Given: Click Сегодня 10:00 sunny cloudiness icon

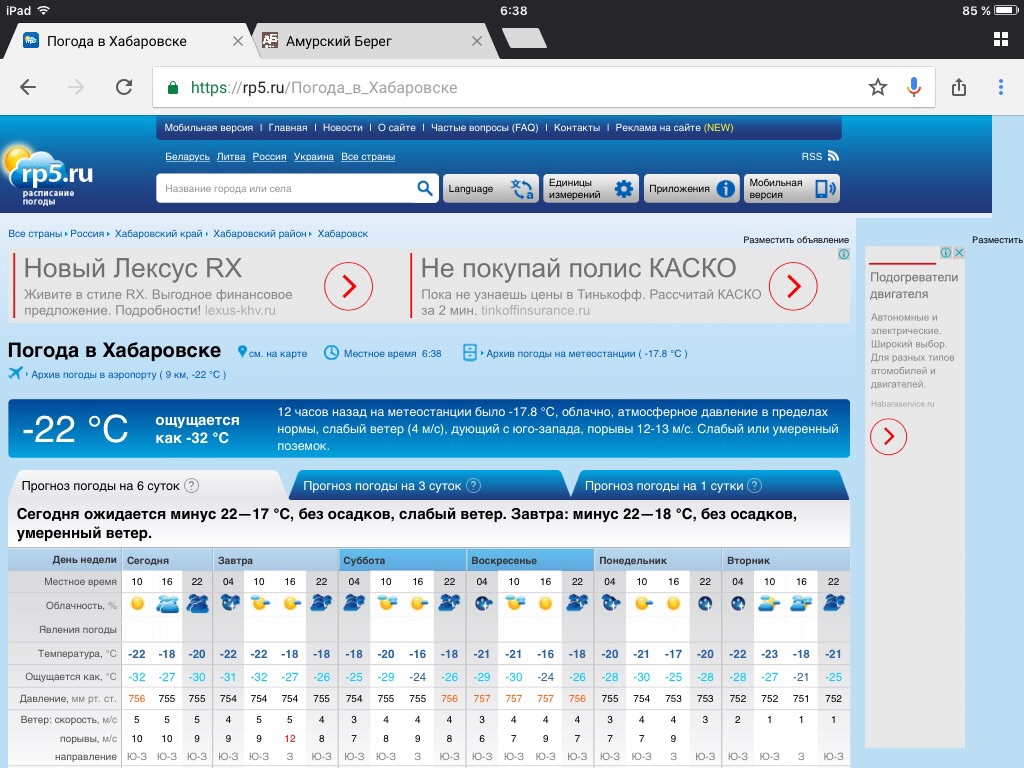Looking at the screenshot, I should tap(137, 603).
